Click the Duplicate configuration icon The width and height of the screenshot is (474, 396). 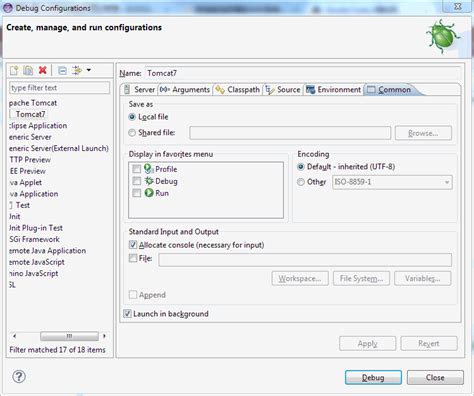pyautogui.click(x=28, y=70)
